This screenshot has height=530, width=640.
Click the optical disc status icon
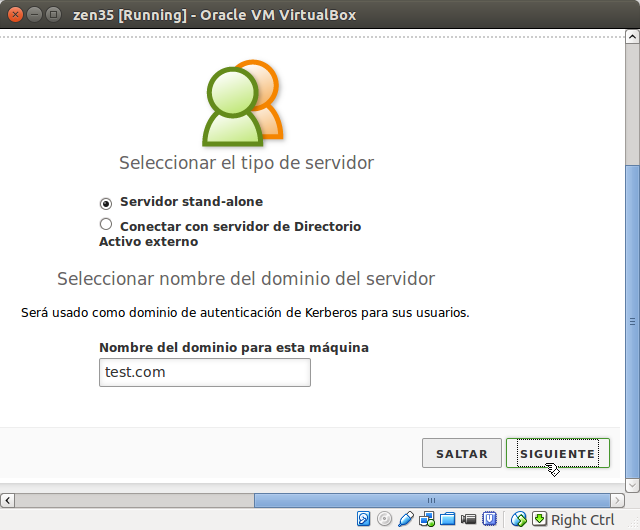coord(384,519)
